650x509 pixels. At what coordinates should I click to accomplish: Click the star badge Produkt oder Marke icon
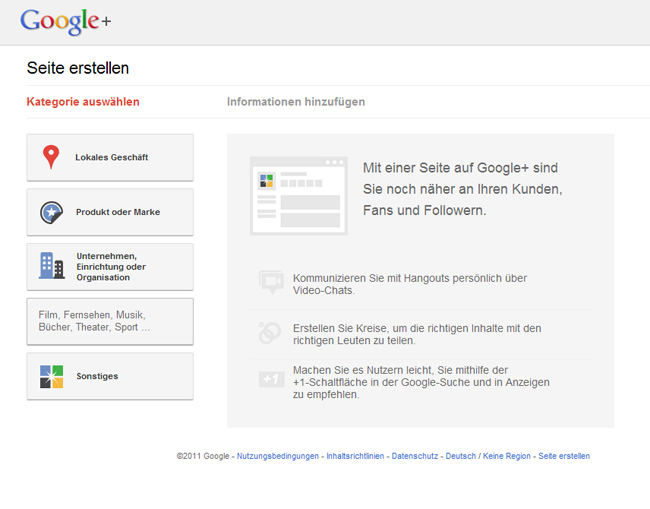click(51, 212)
